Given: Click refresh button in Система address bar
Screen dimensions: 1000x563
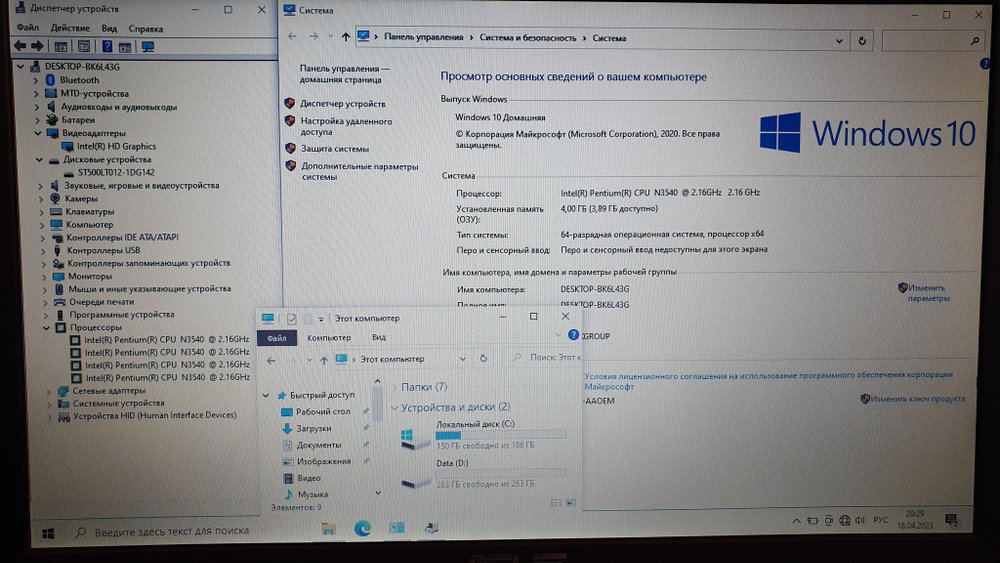Looking at the screenshot, I should 862,41.
